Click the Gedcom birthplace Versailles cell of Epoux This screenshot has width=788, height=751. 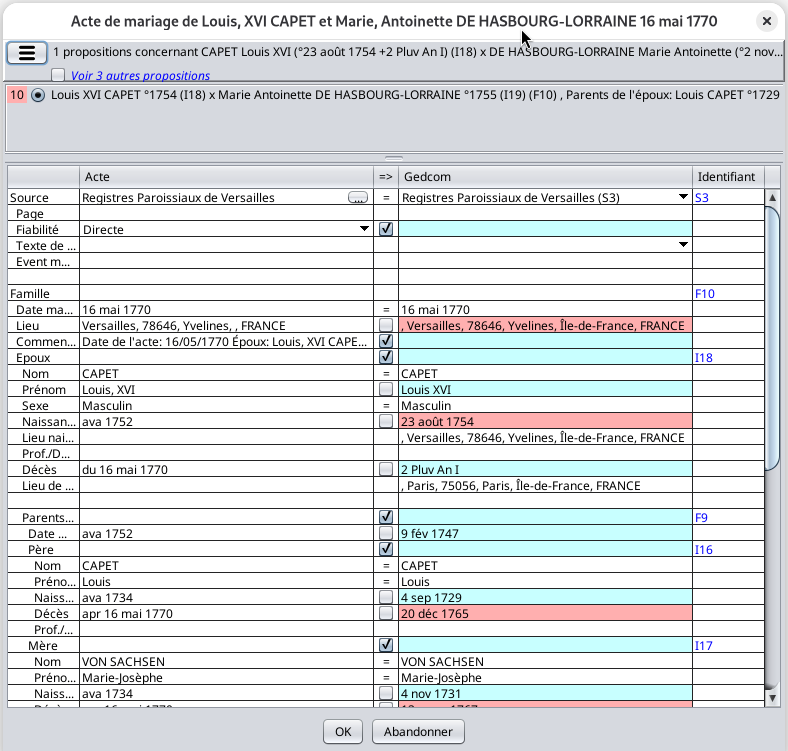point(545,438)
